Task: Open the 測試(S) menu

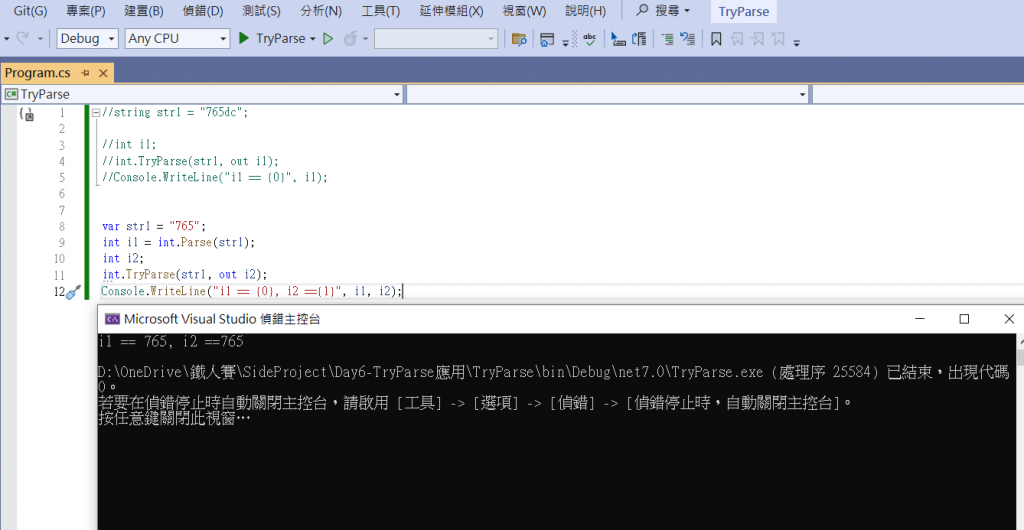Action: 261,11
